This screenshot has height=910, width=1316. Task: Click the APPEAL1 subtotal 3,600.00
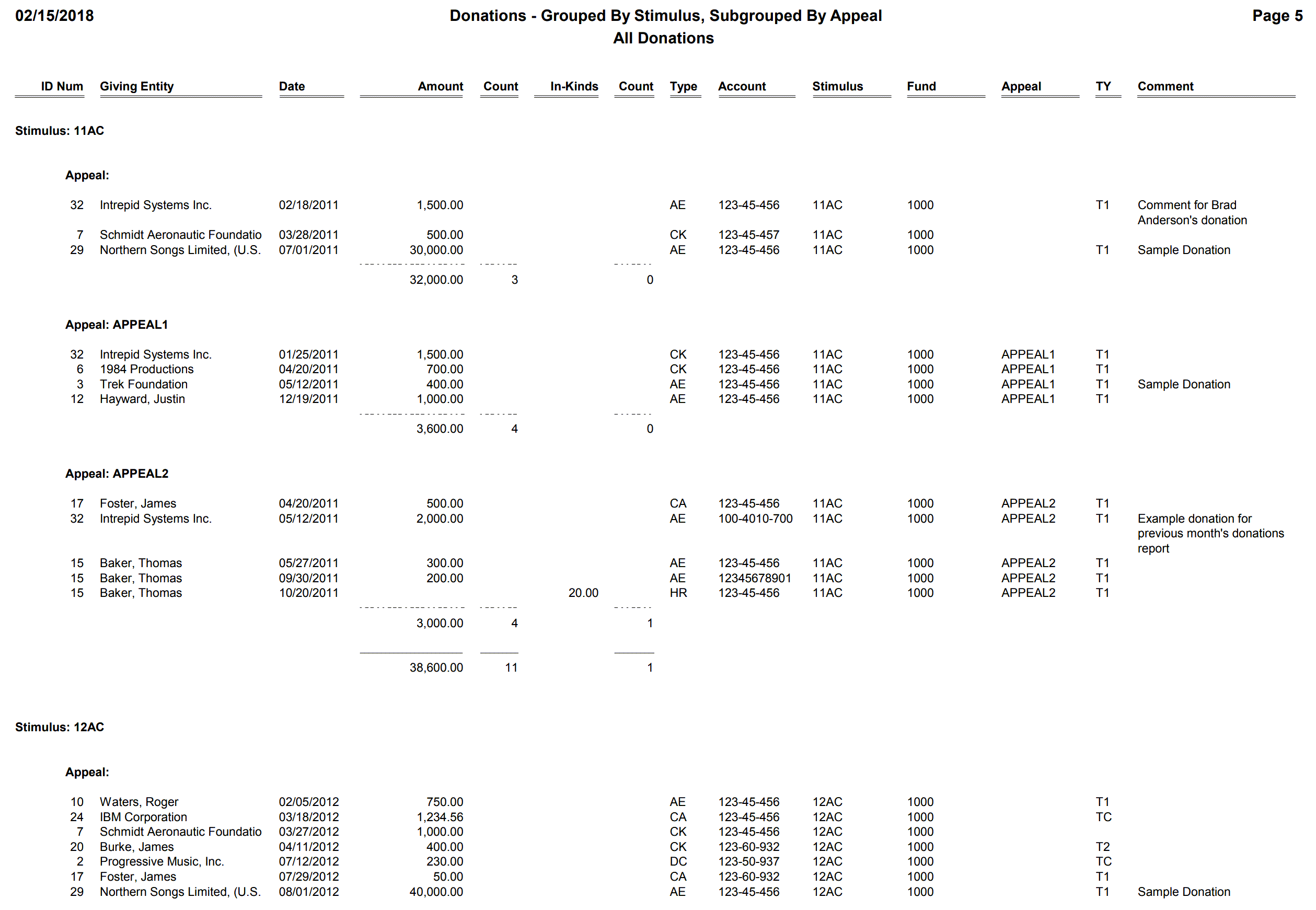[x=440, y=428]
